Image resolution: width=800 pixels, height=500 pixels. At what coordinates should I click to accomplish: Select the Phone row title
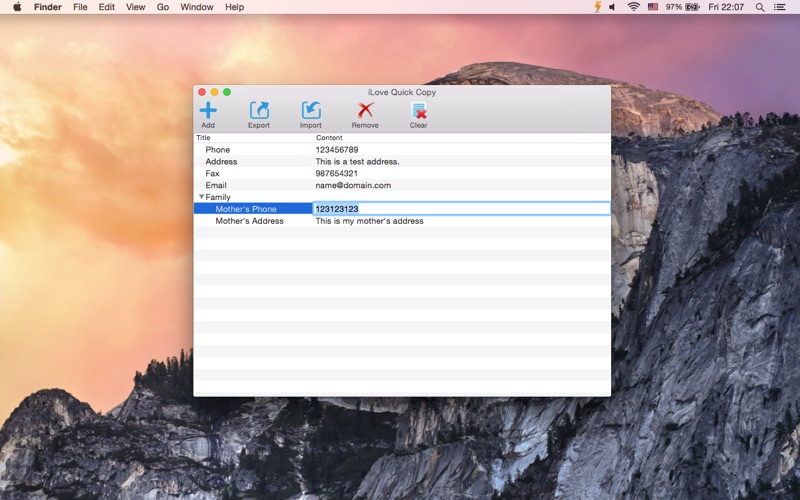218,149
